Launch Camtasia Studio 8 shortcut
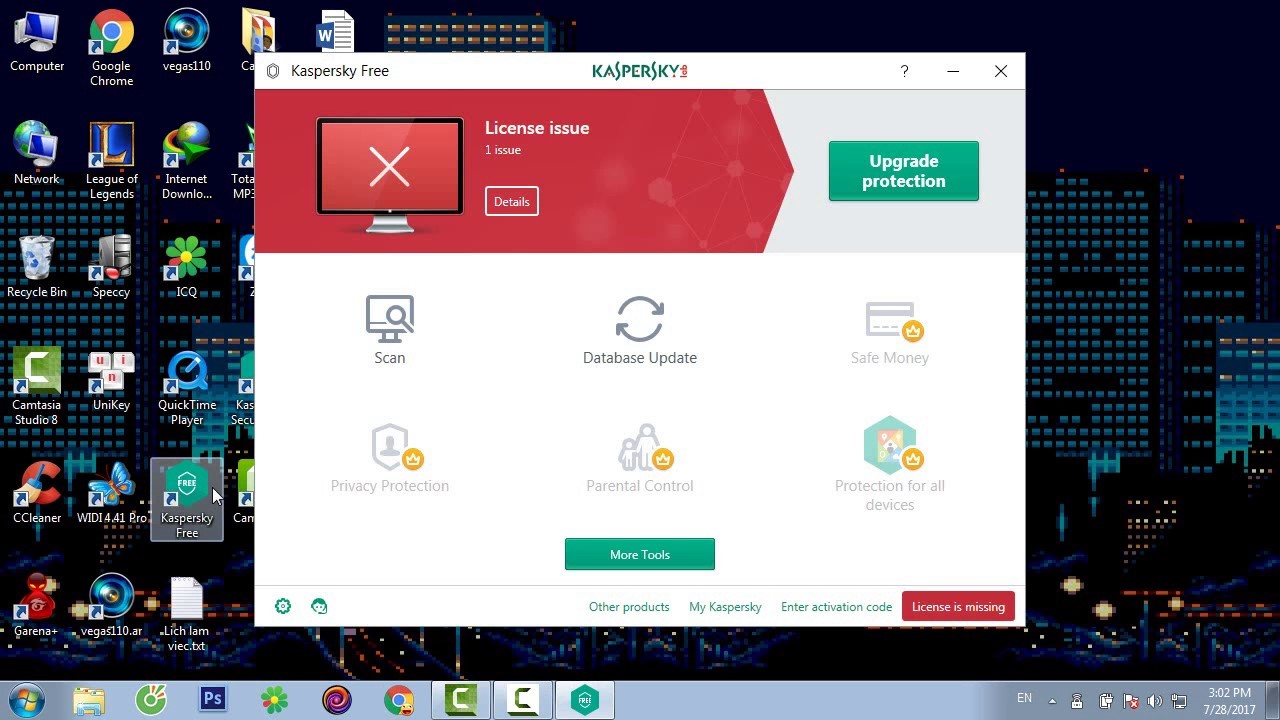The width and height of the screenshot is (1280, 720). click(x=37, y=387)
